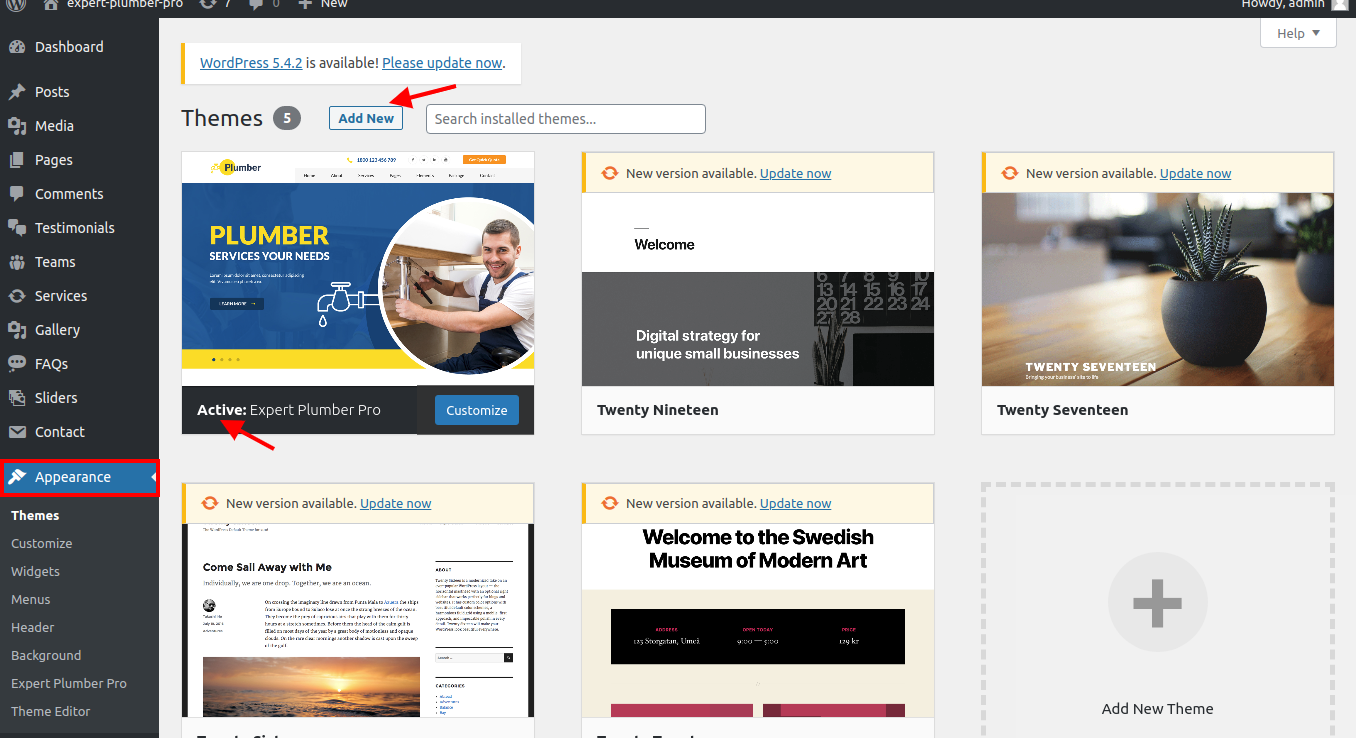Open Customize under Appearance
The image size is (1356, 738).
[41, 543]
